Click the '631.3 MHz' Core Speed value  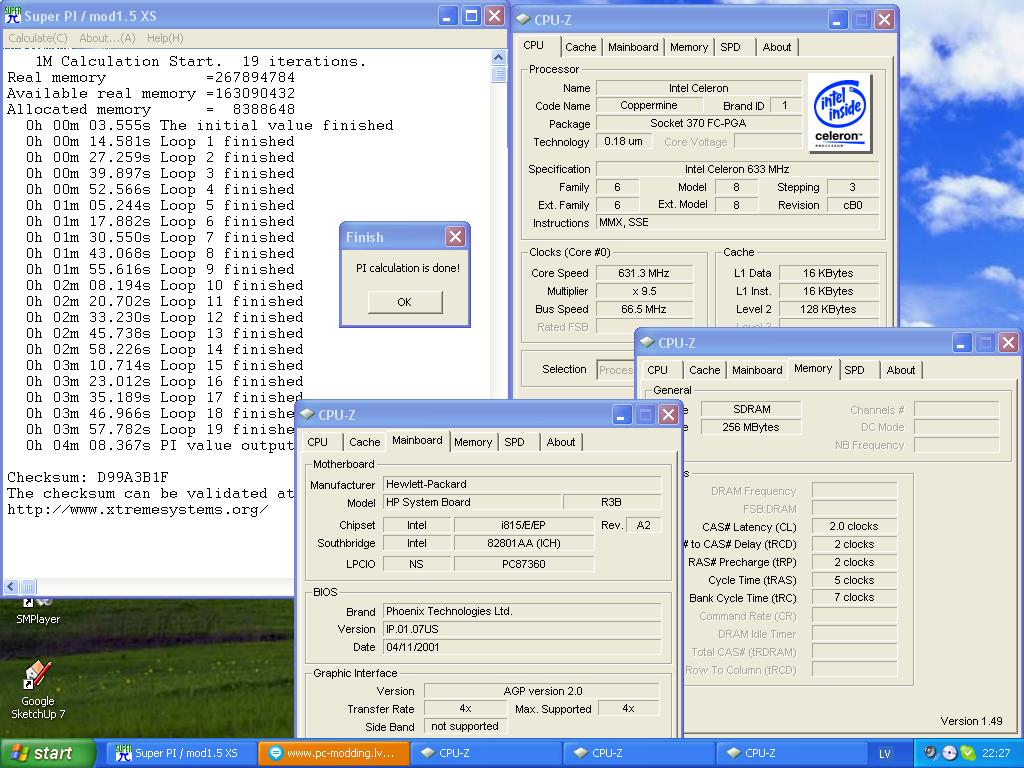click(644, 273)
